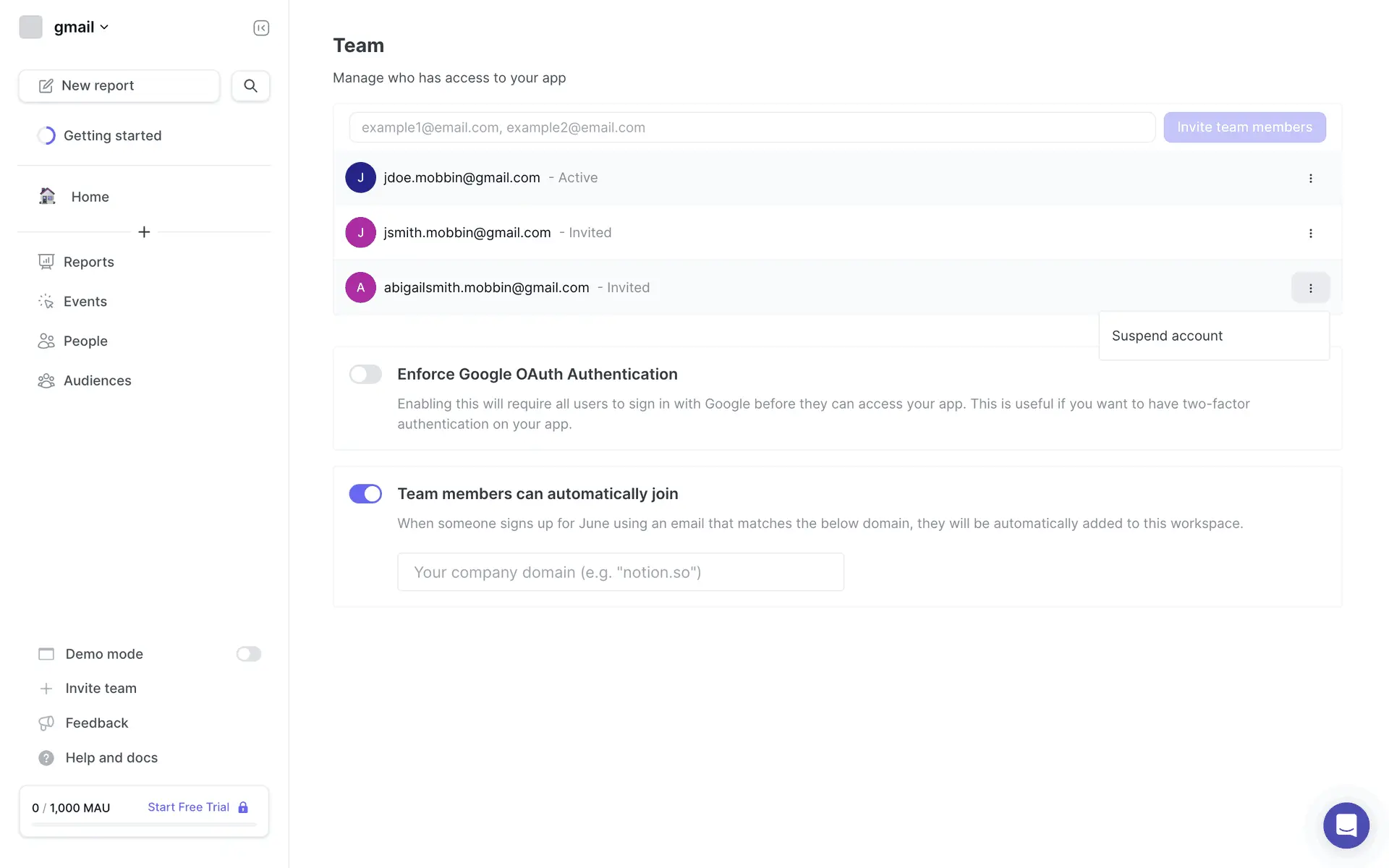
Task: Click Invite team members button
Action: coord(1244,127)
